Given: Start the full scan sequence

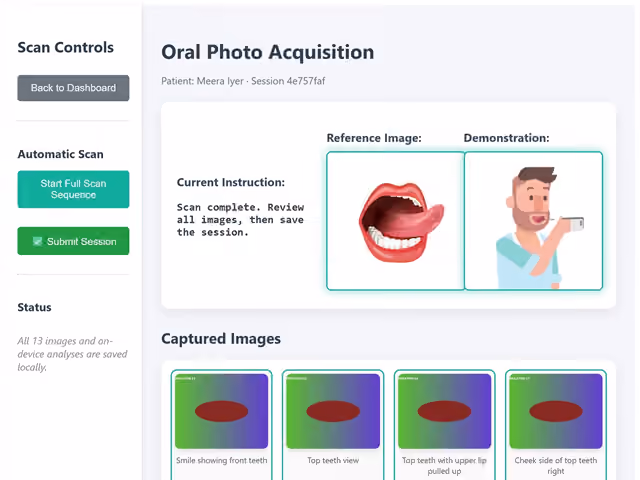Looking at the screenshot, I should [73, 189].
